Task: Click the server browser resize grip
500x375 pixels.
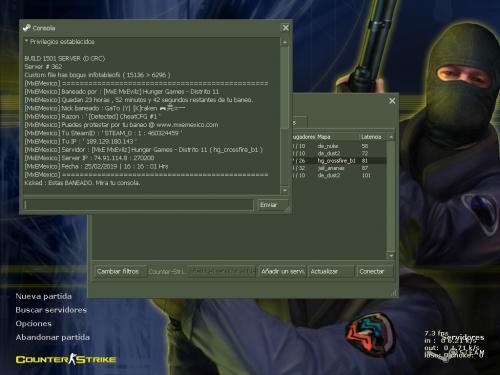Action: click(x=394, y=293)
